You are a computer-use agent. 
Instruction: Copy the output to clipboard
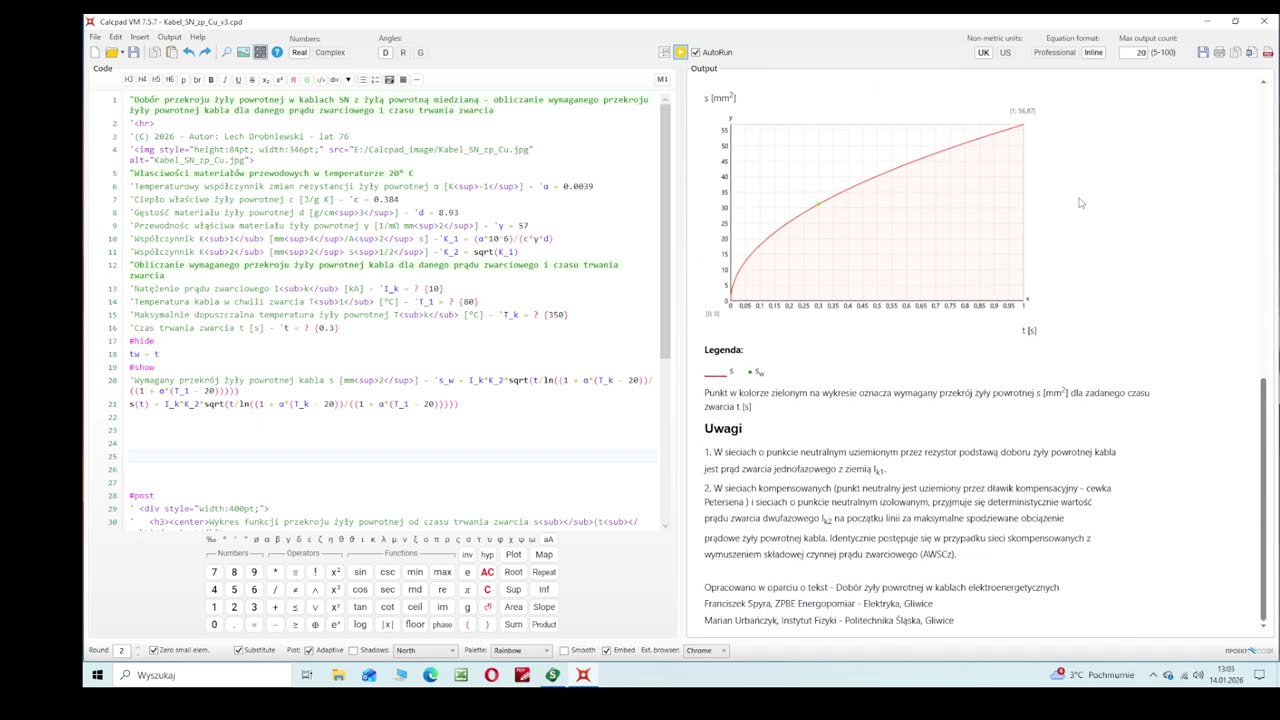pyautogui.click(x=1236, y=52)
